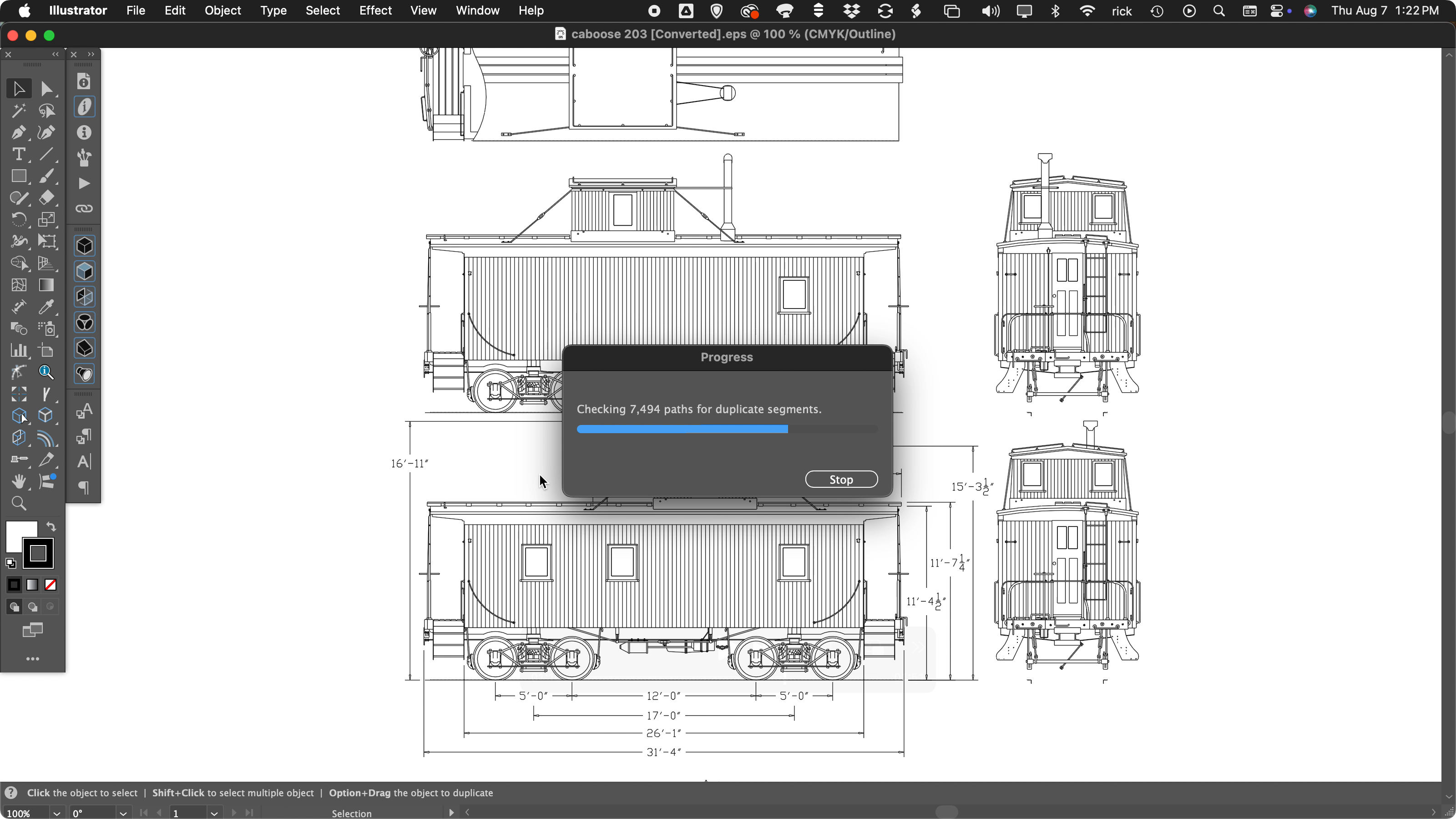Switch to Gradient fill mode button
This screenshot has width=1456, height=819.
coord(32,585)
